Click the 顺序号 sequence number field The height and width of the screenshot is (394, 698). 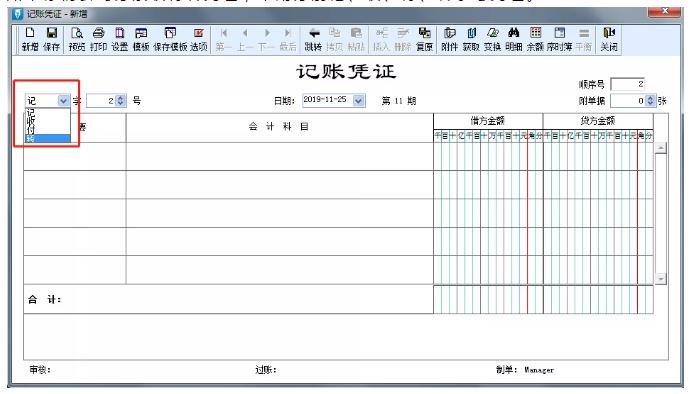click(x=628, y=84)
